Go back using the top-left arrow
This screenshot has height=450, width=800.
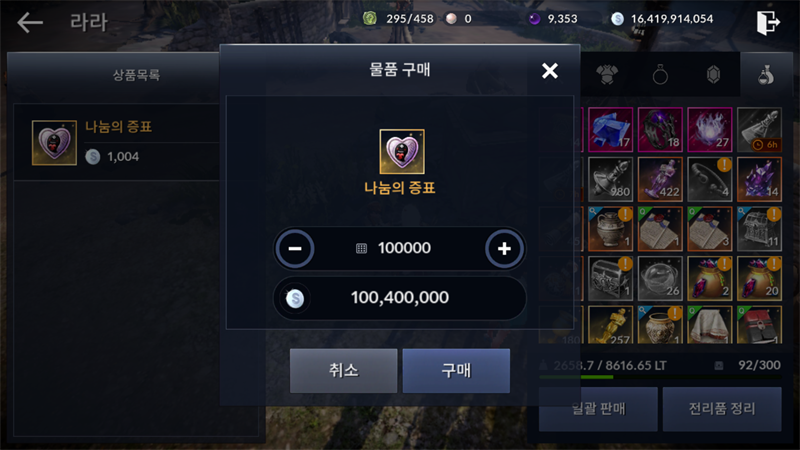(30, 22)
